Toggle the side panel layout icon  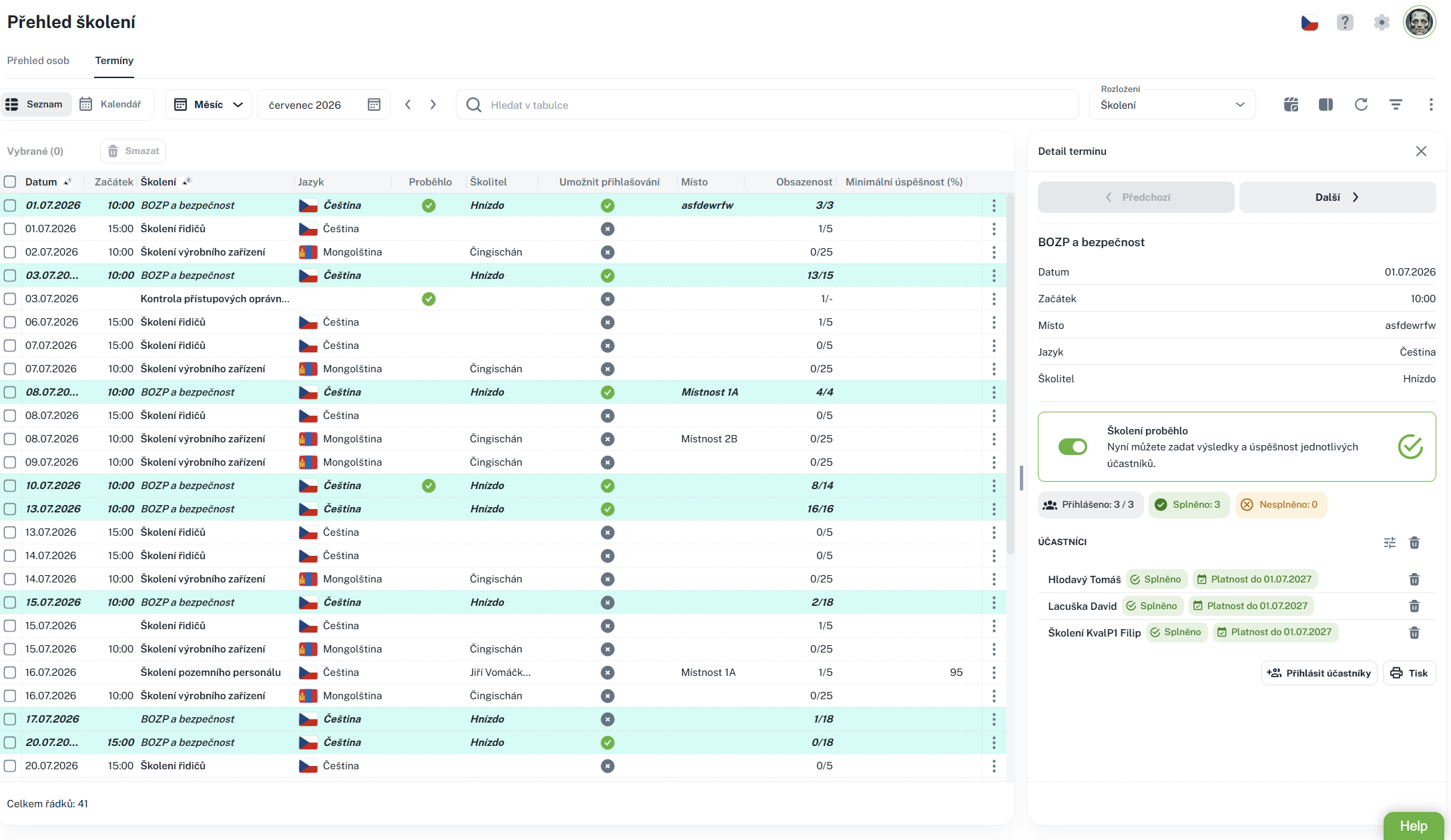[1326, 104]
